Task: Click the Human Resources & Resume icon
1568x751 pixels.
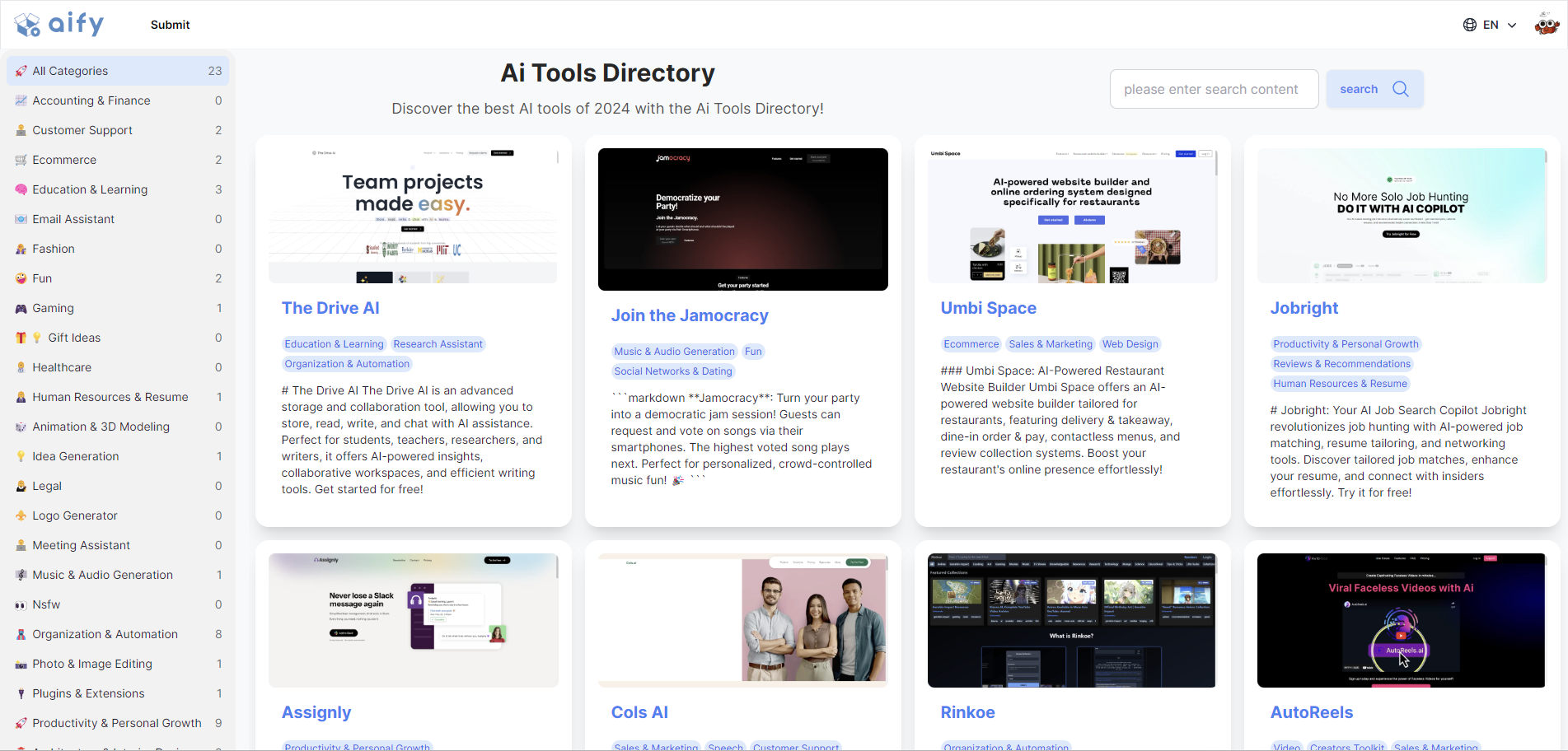Action: (x=21, y=397)
